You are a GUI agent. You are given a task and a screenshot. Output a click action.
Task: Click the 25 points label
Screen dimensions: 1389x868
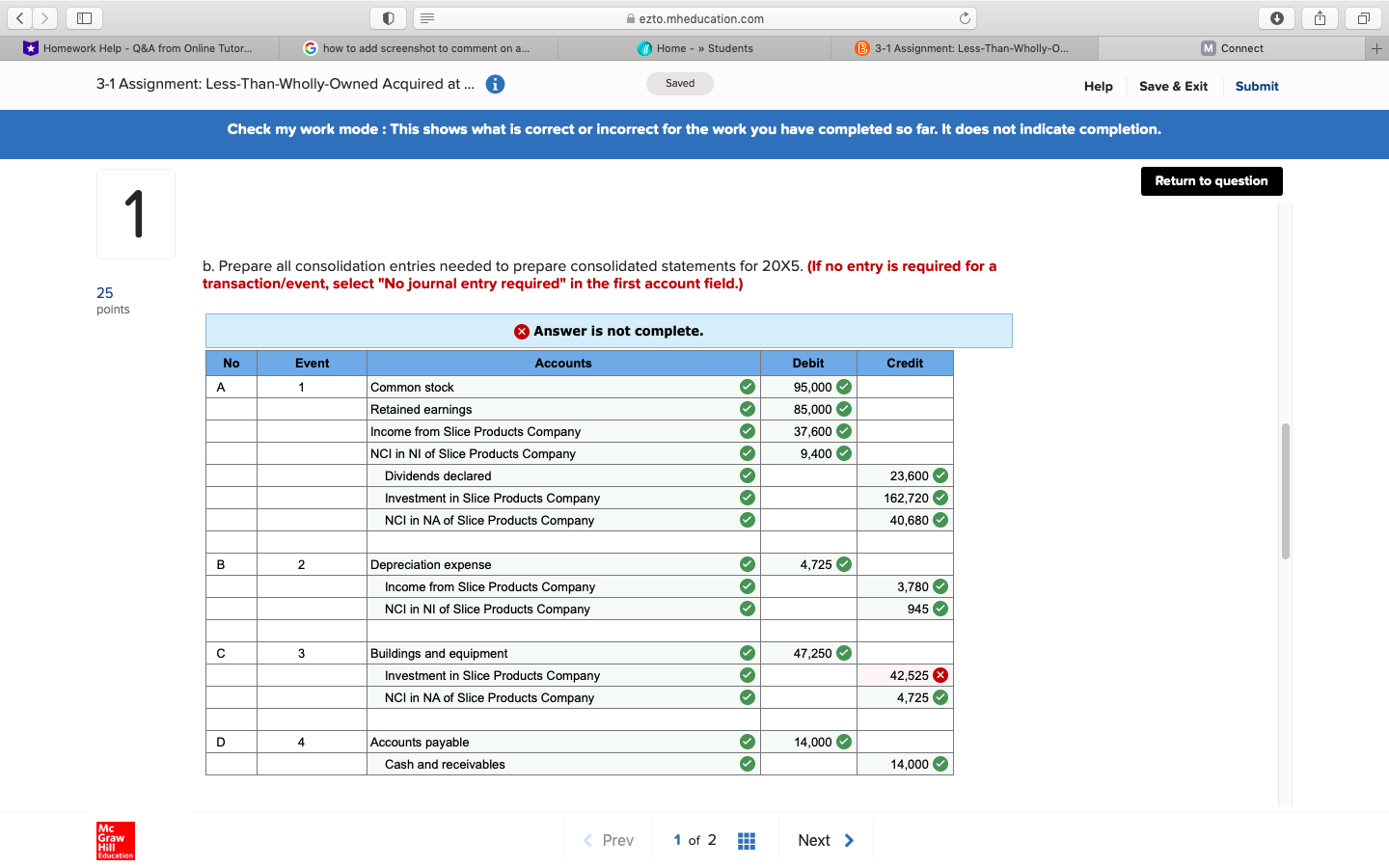click(113, 300)
